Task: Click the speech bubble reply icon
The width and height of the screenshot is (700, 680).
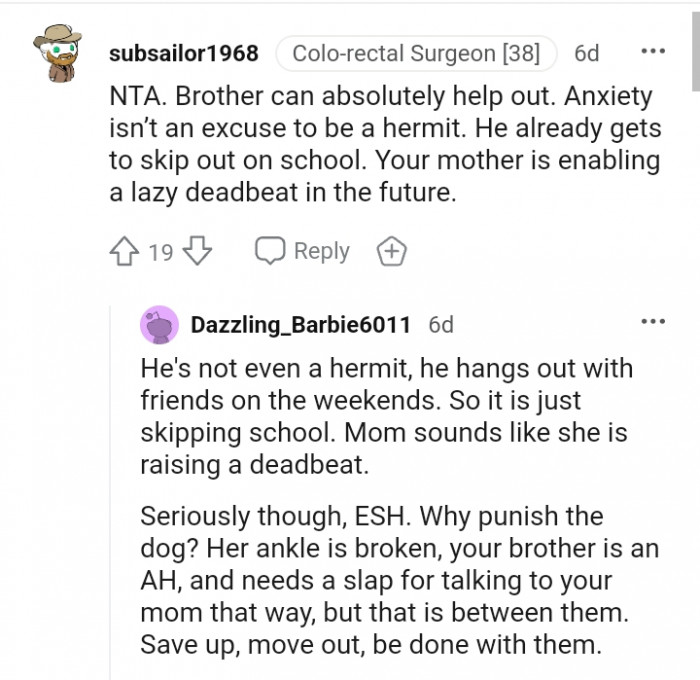Action: [x=270, y=251]
